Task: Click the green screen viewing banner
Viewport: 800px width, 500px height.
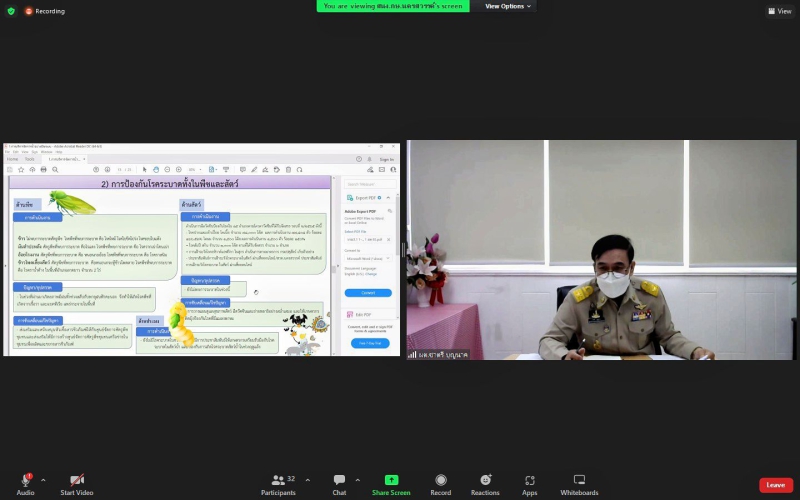Action: coord(393,6)
